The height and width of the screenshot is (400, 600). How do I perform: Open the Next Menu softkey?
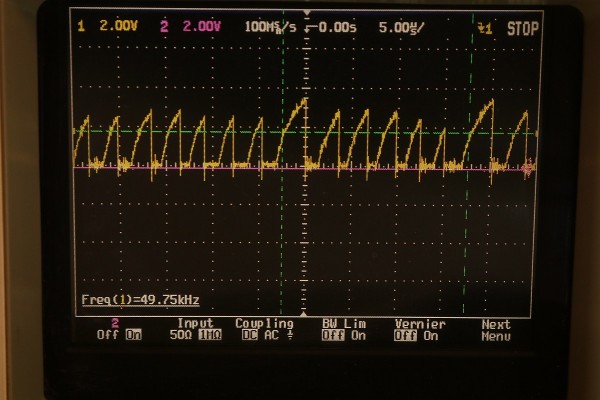point(495,330)
